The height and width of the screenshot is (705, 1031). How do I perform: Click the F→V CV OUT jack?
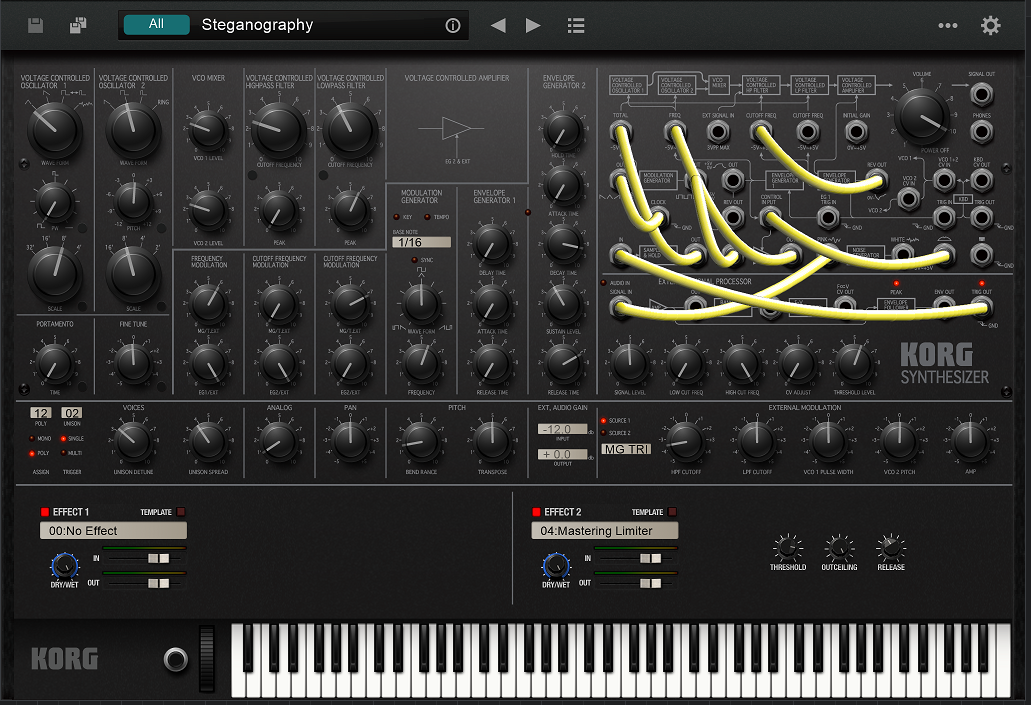tap(844, 306)
